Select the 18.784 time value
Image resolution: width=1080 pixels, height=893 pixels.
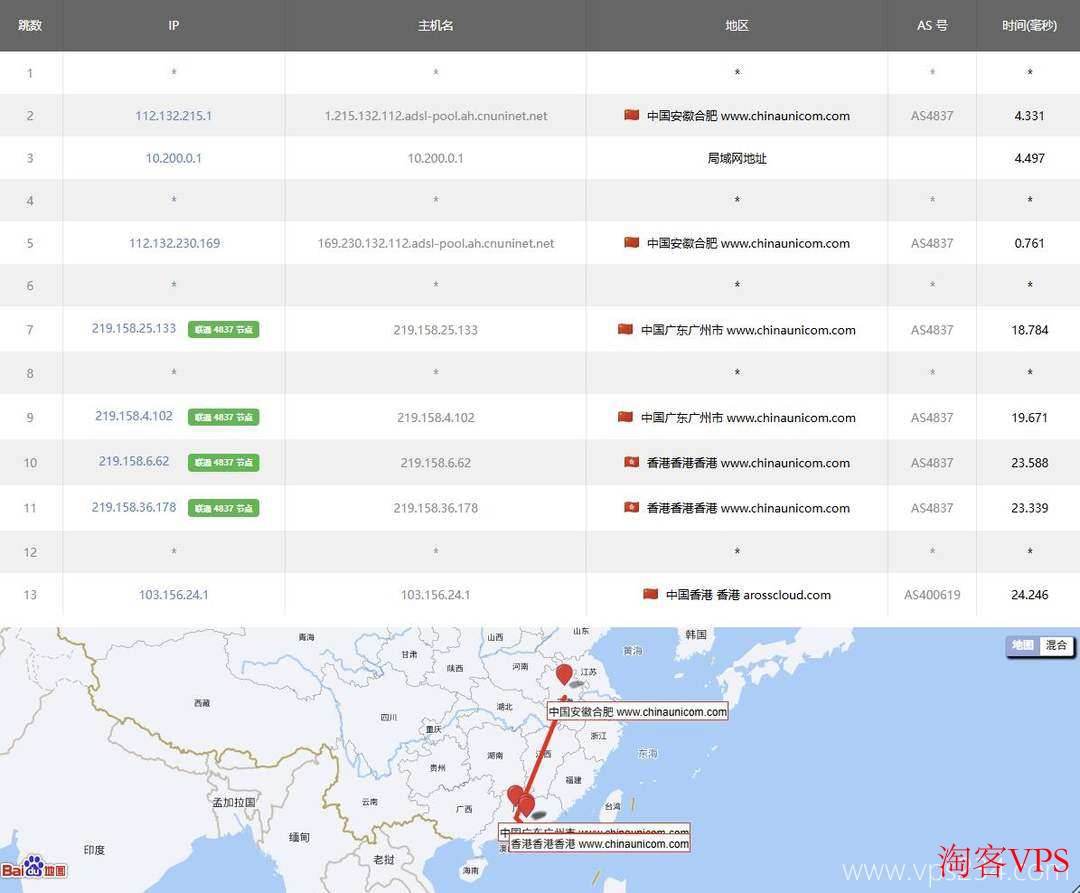coord(1029,330)
